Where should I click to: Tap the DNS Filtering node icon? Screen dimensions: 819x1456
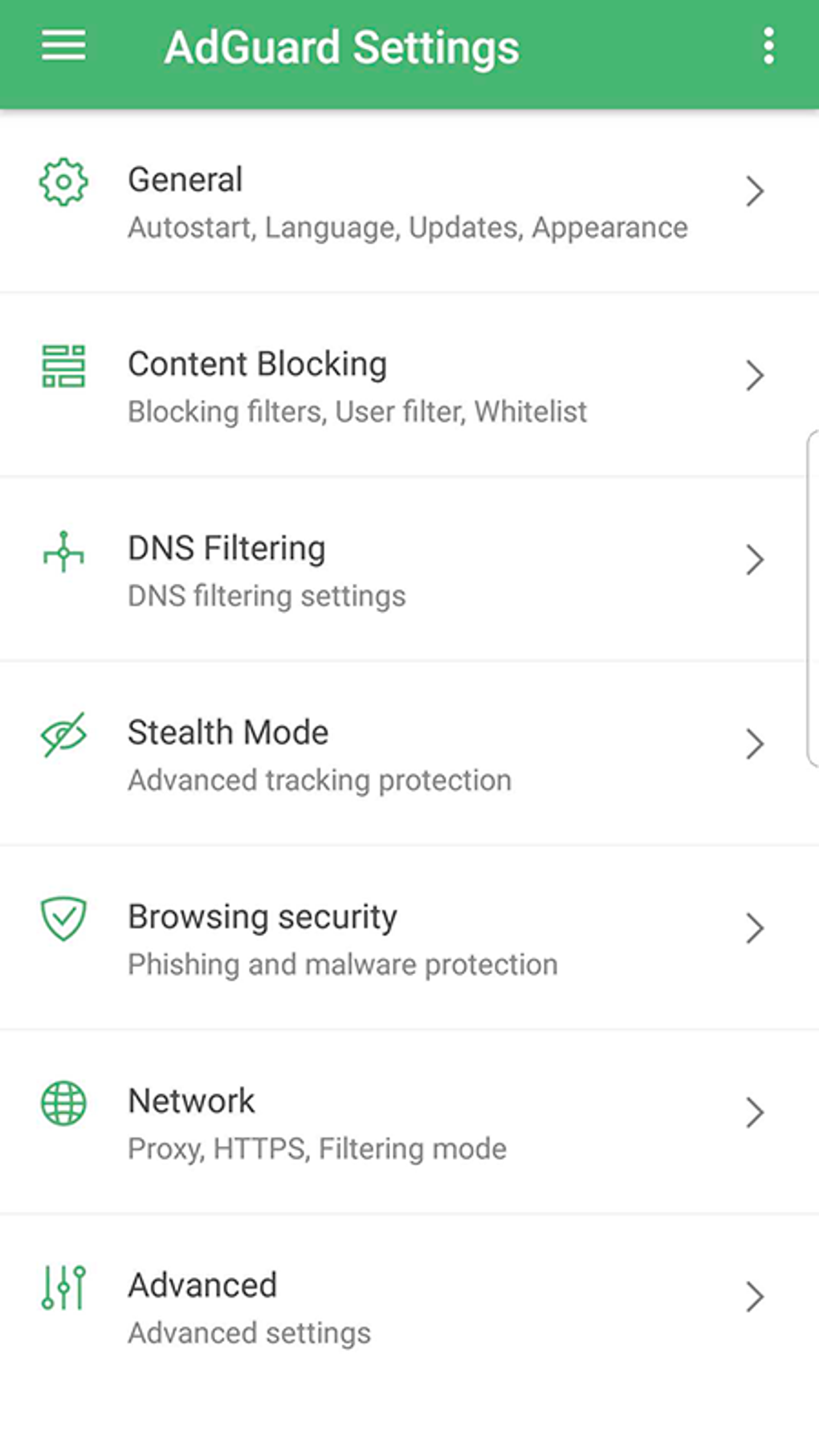point(63,551)
